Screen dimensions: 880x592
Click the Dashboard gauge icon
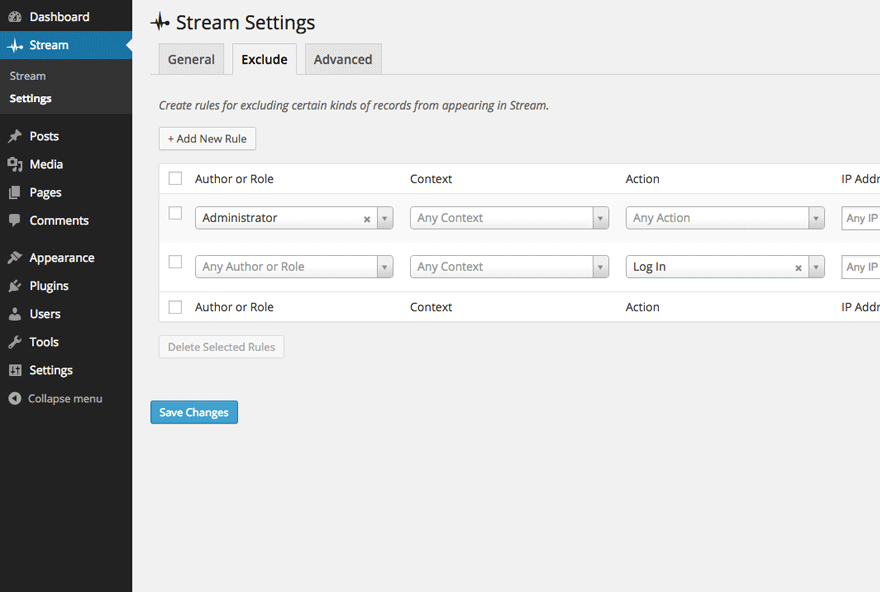click(15, 17)
